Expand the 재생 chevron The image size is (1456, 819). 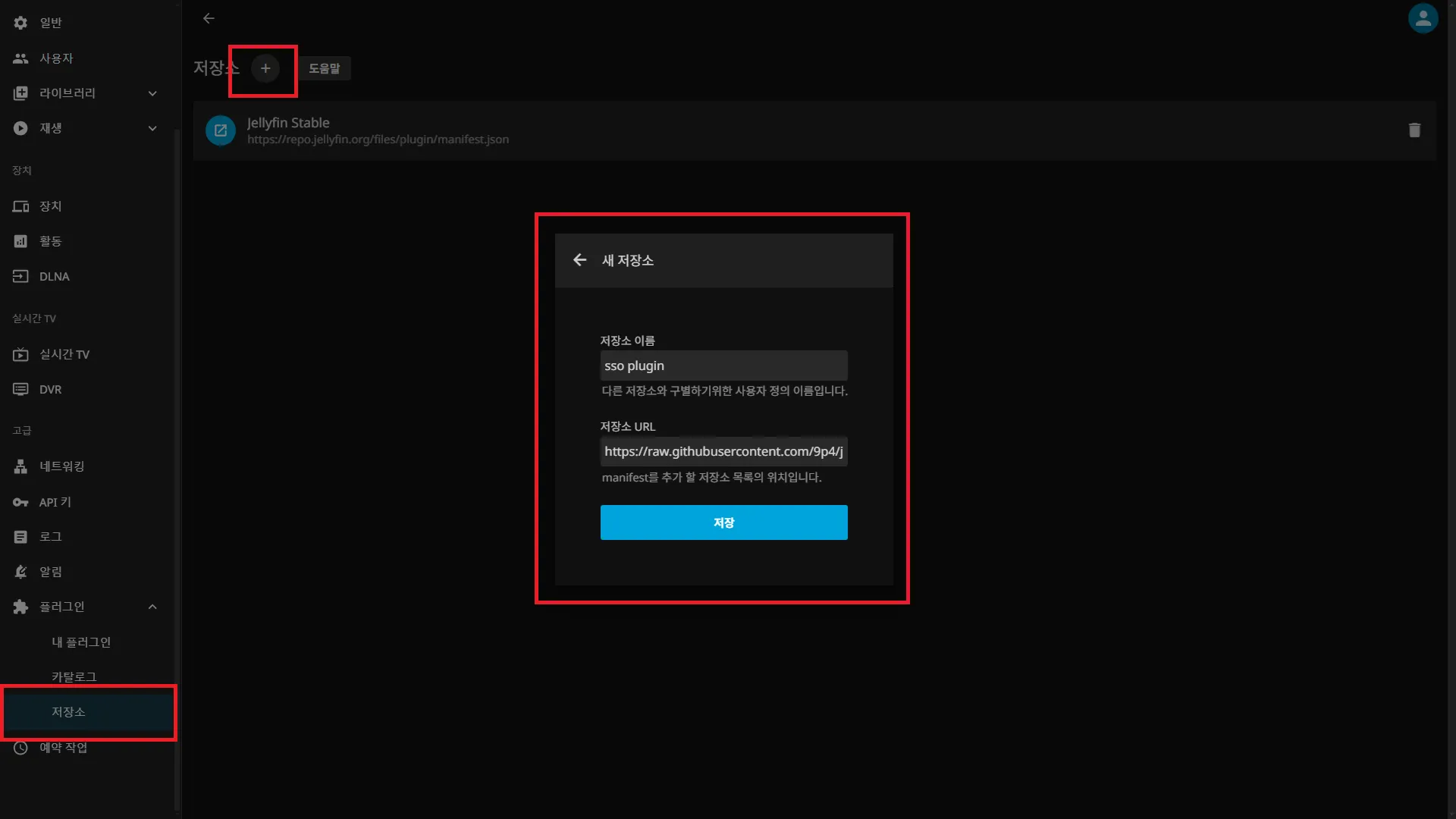coord(152,128)
